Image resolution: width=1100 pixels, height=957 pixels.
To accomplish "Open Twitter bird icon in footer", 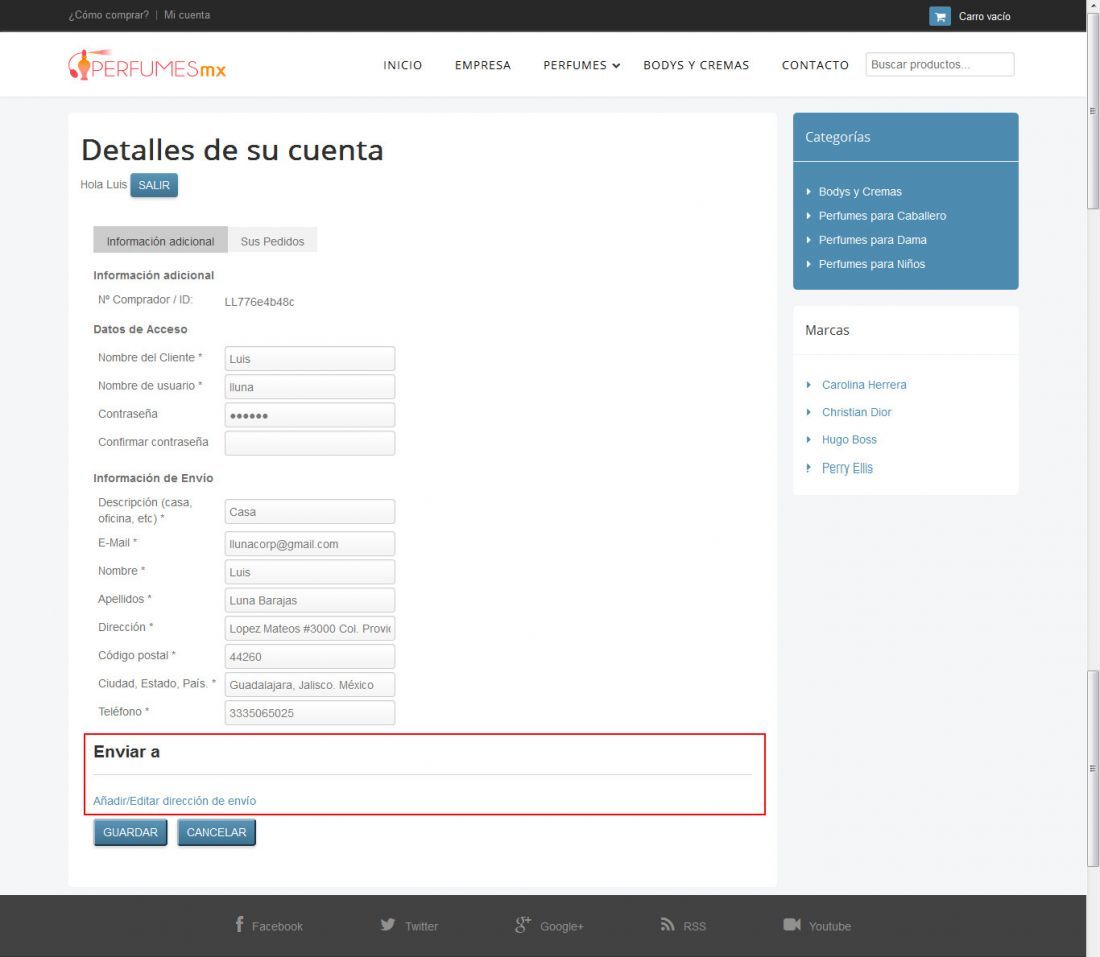I will pyautogui.click(x=387, y=925).
